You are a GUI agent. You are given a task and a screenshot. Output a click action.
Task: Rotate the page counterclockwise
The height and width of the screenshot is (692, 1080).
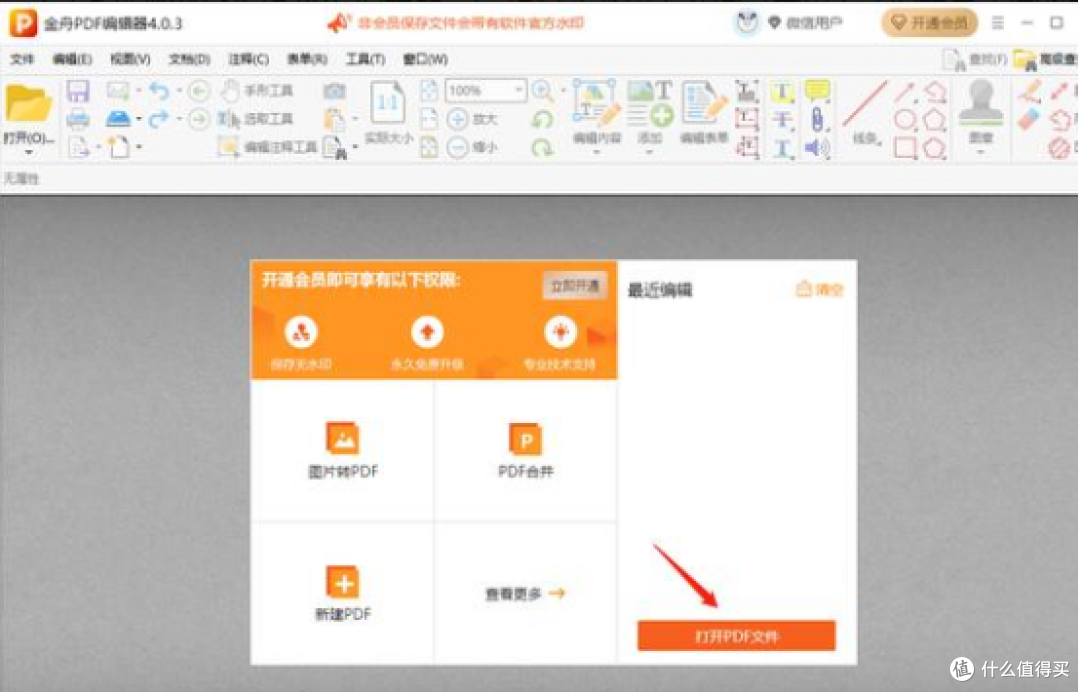click(x=543, y=119)
